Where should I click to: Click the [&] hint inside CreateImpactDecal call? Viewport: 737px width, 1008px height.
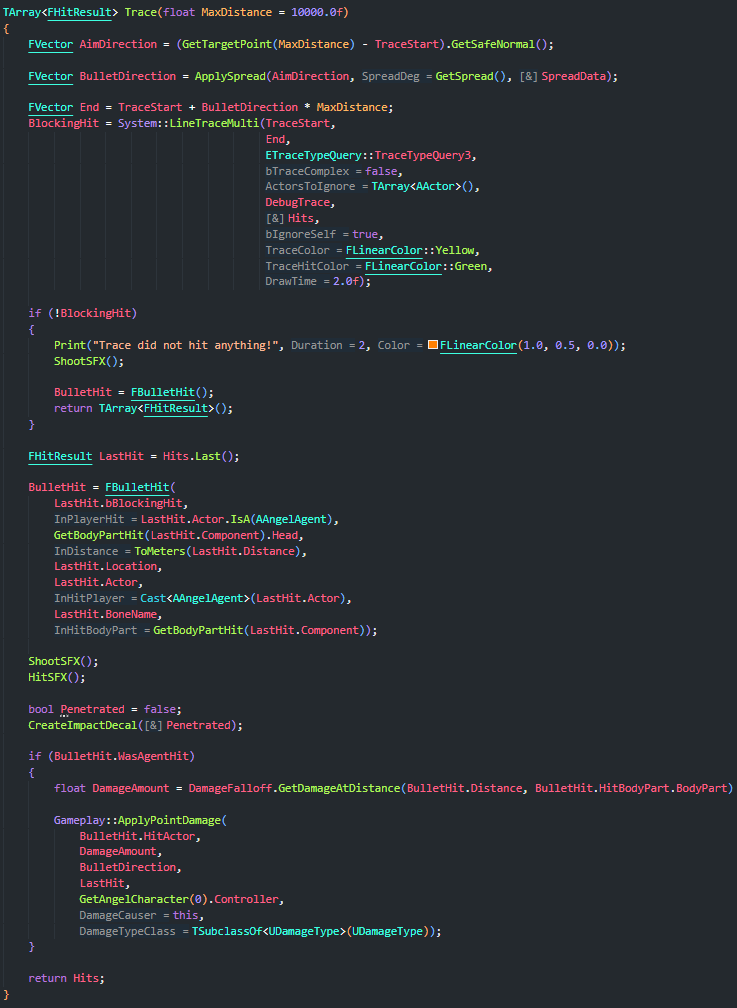coord(154,725)
